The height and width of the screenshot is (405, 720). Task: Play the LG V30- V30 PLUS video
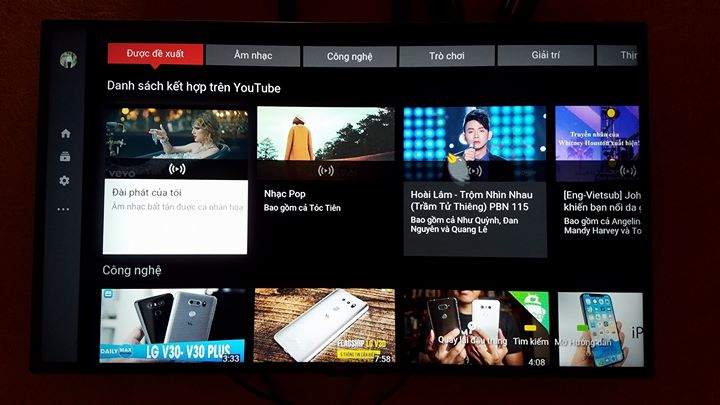point(173,326)
